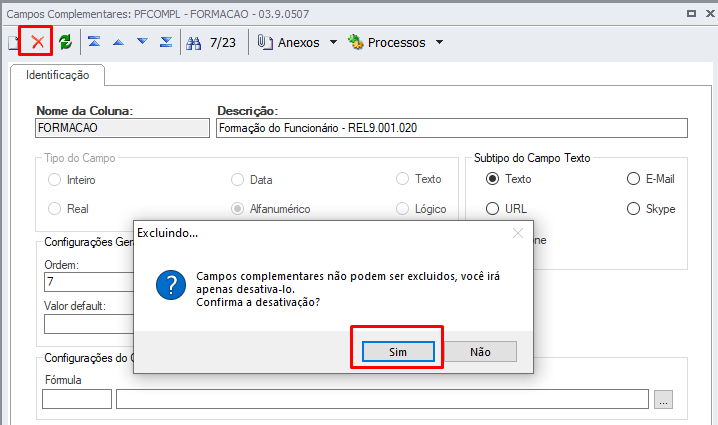718x425 pixels.
Task: Select the URL subtype radio button
Action: pyautogui.click(x=492, y=209)
